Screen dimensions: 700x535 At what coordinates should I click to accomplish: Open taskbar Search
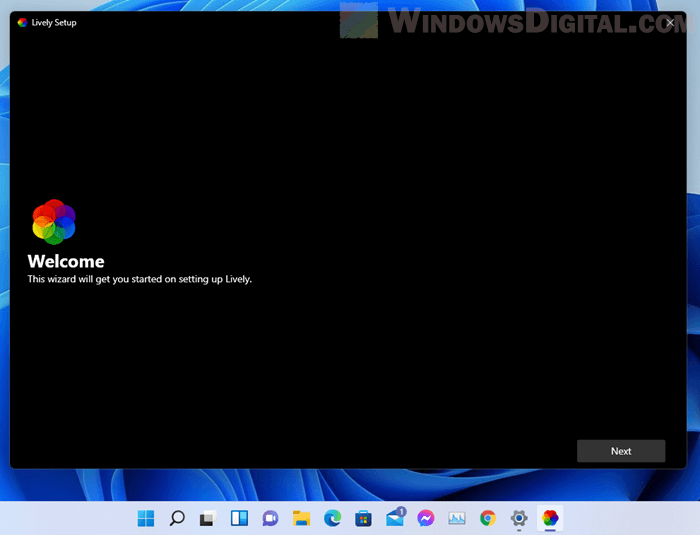point(177,518)
